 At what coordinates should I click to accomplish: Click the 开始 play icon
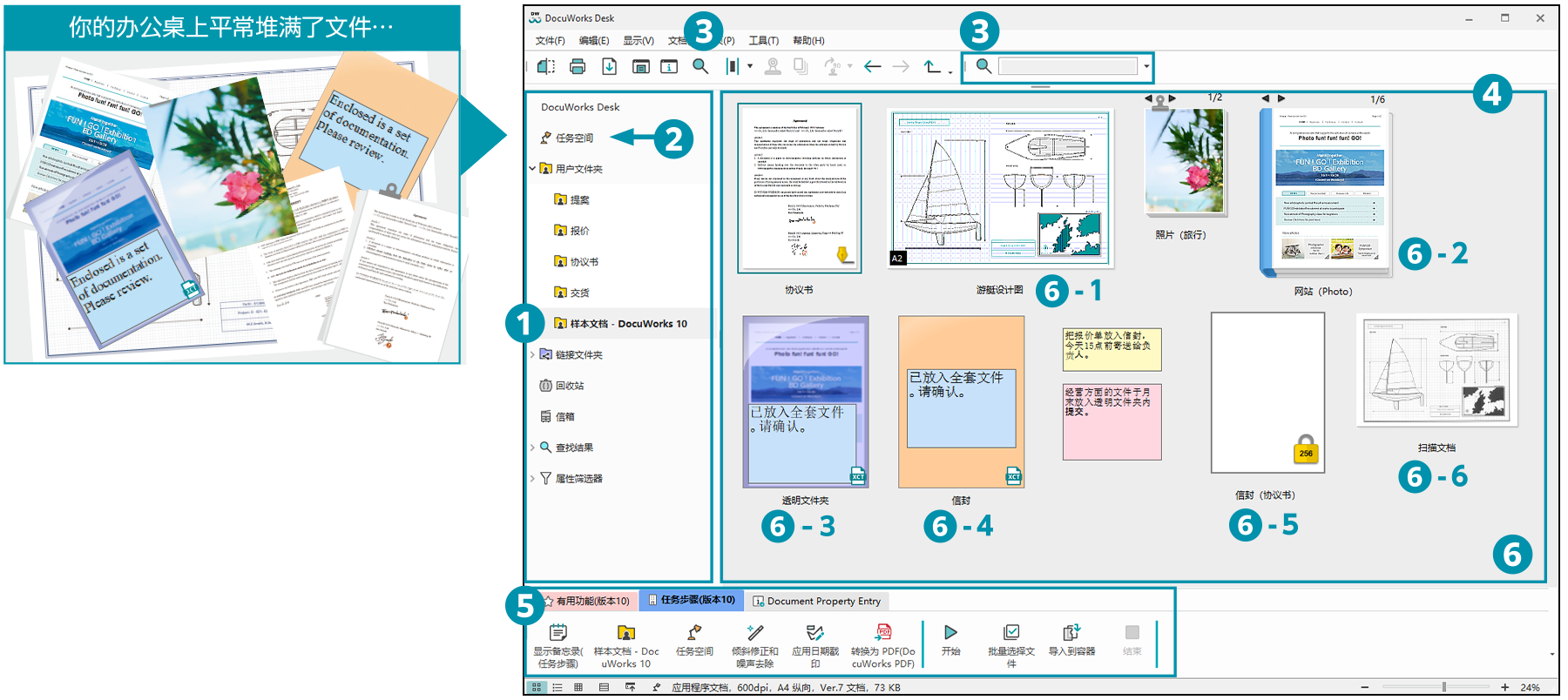tap(950, 633)
